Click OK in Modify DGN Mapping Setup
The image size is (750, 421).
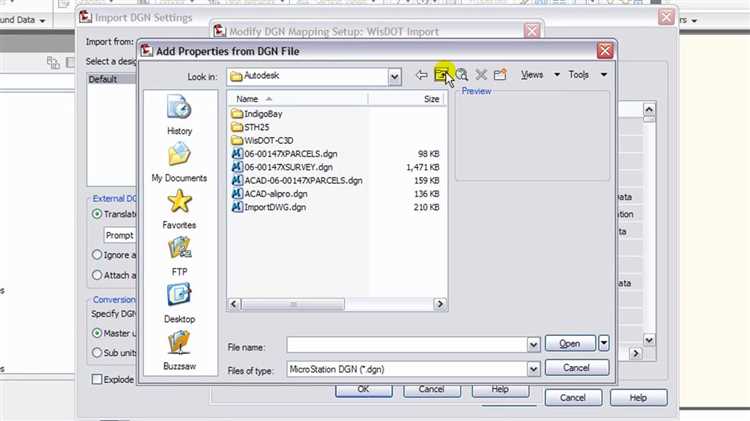click(x=364, y=389)
